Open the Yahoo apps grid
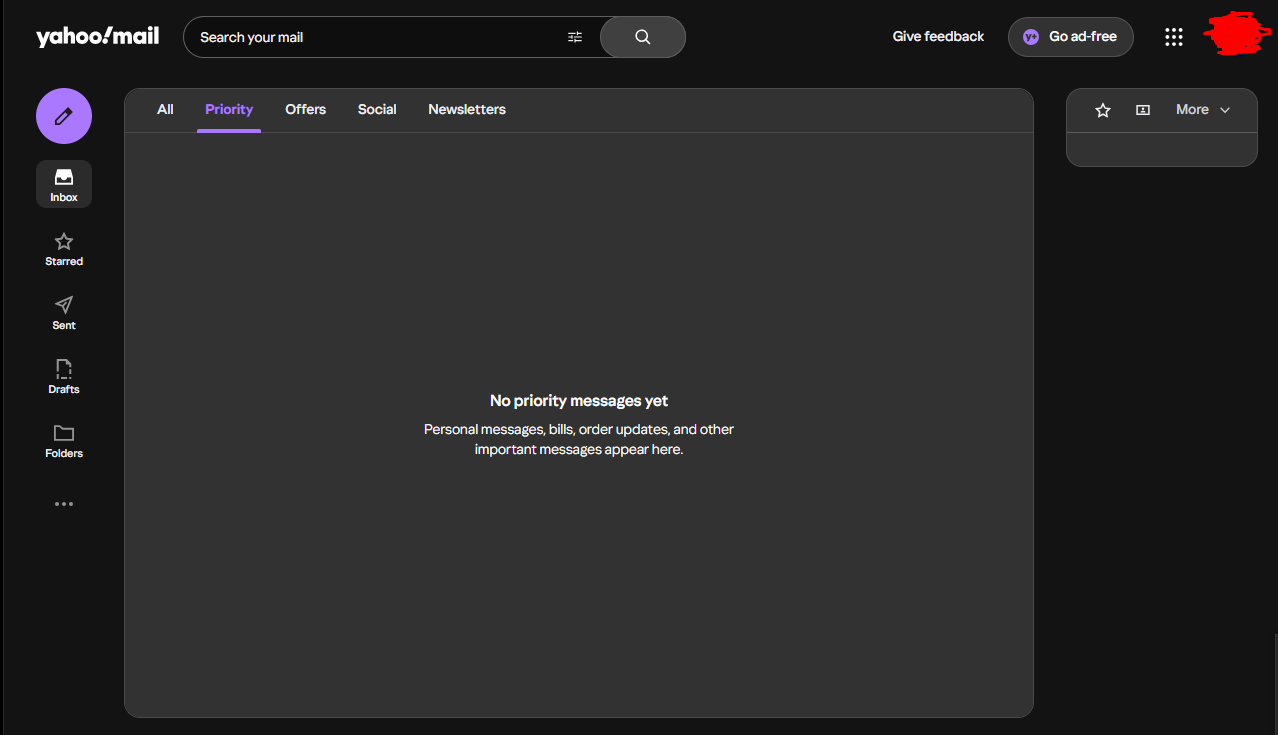This screenshot has width=1278, height=735. click(x=1174, y=37)
